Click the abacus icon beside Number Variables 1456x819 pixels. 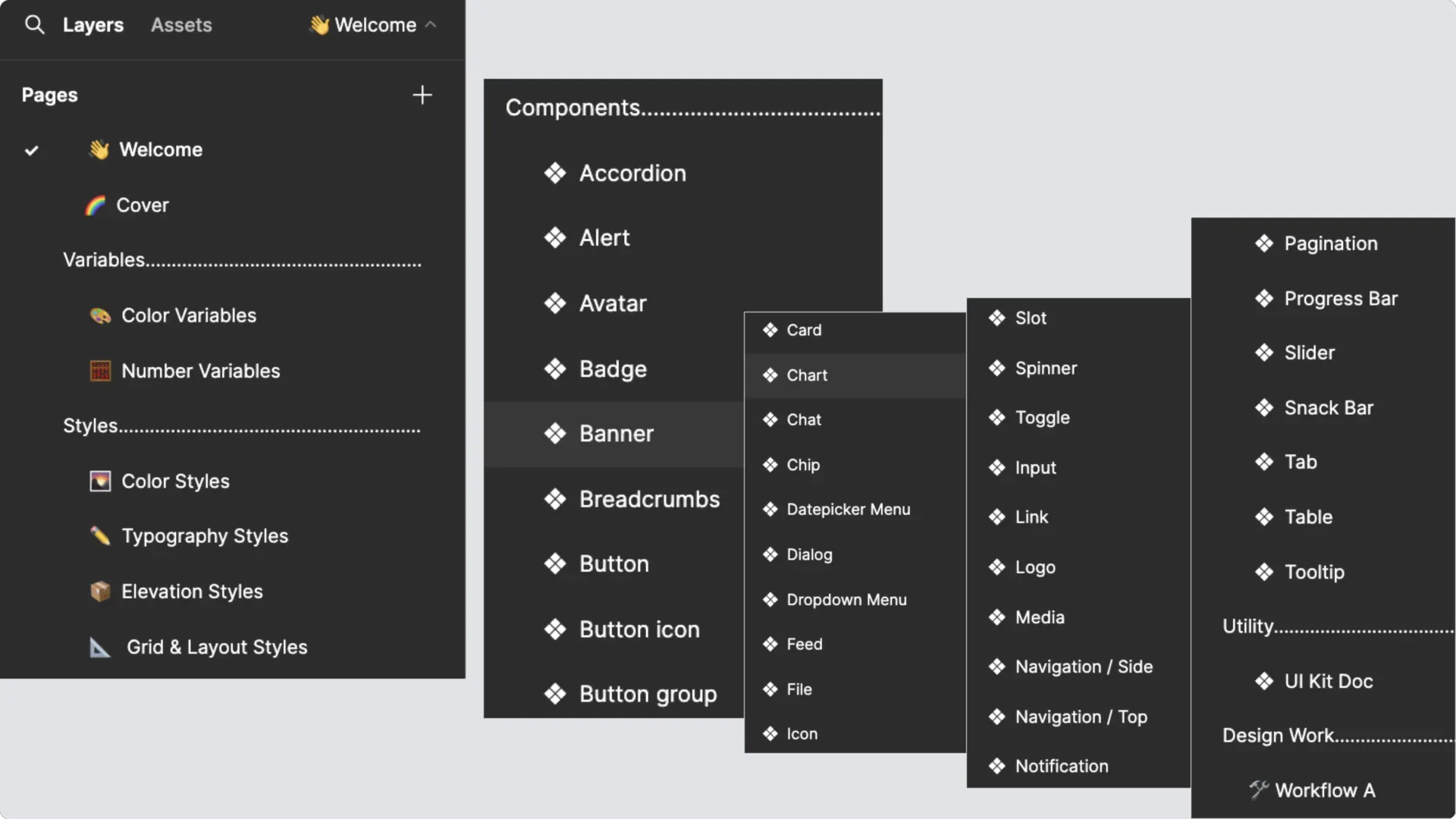pyautogui.click(x=100, y=371)
